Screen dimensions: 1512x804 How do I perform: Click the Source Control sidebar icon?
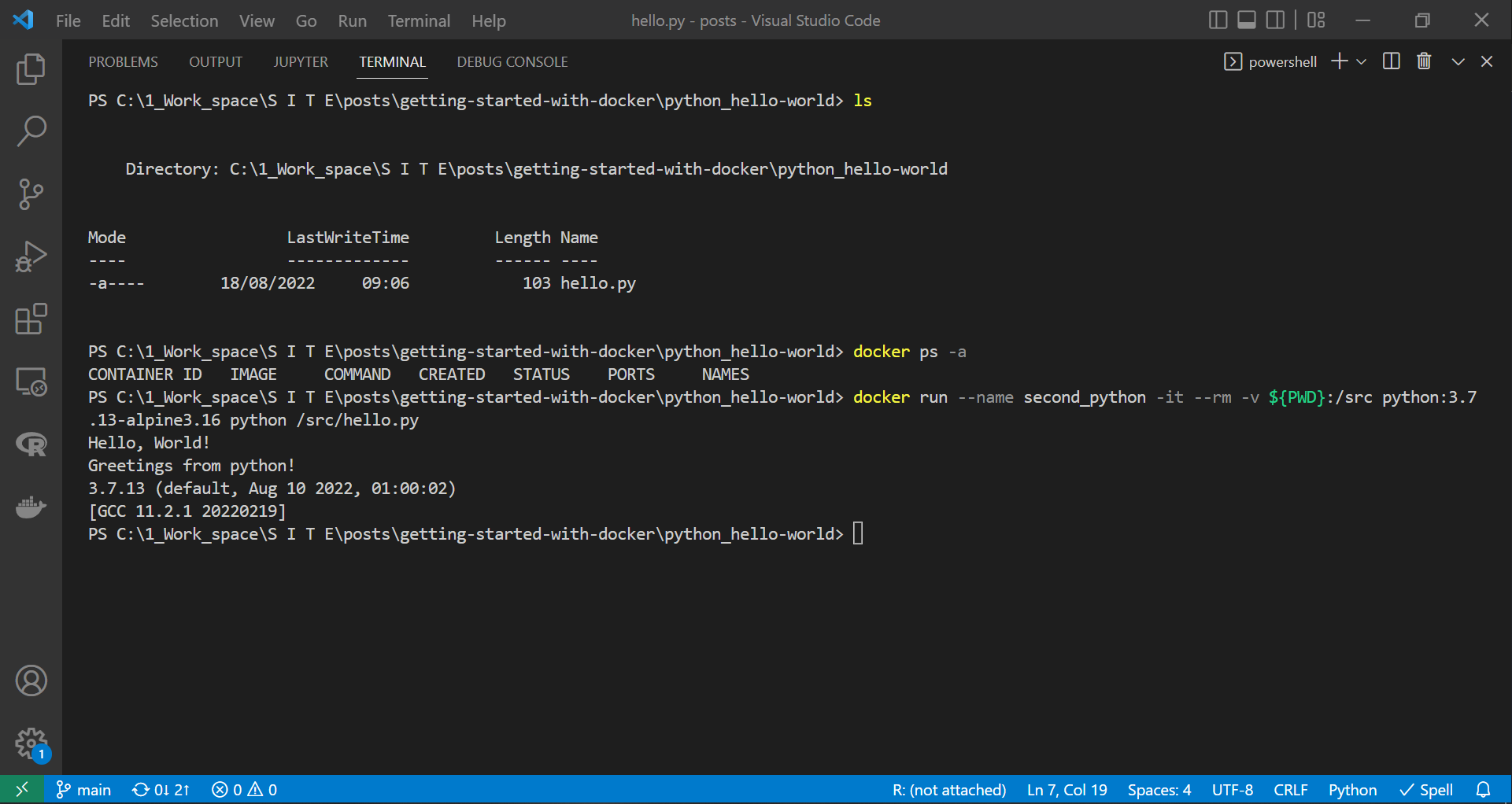point(31,194)
